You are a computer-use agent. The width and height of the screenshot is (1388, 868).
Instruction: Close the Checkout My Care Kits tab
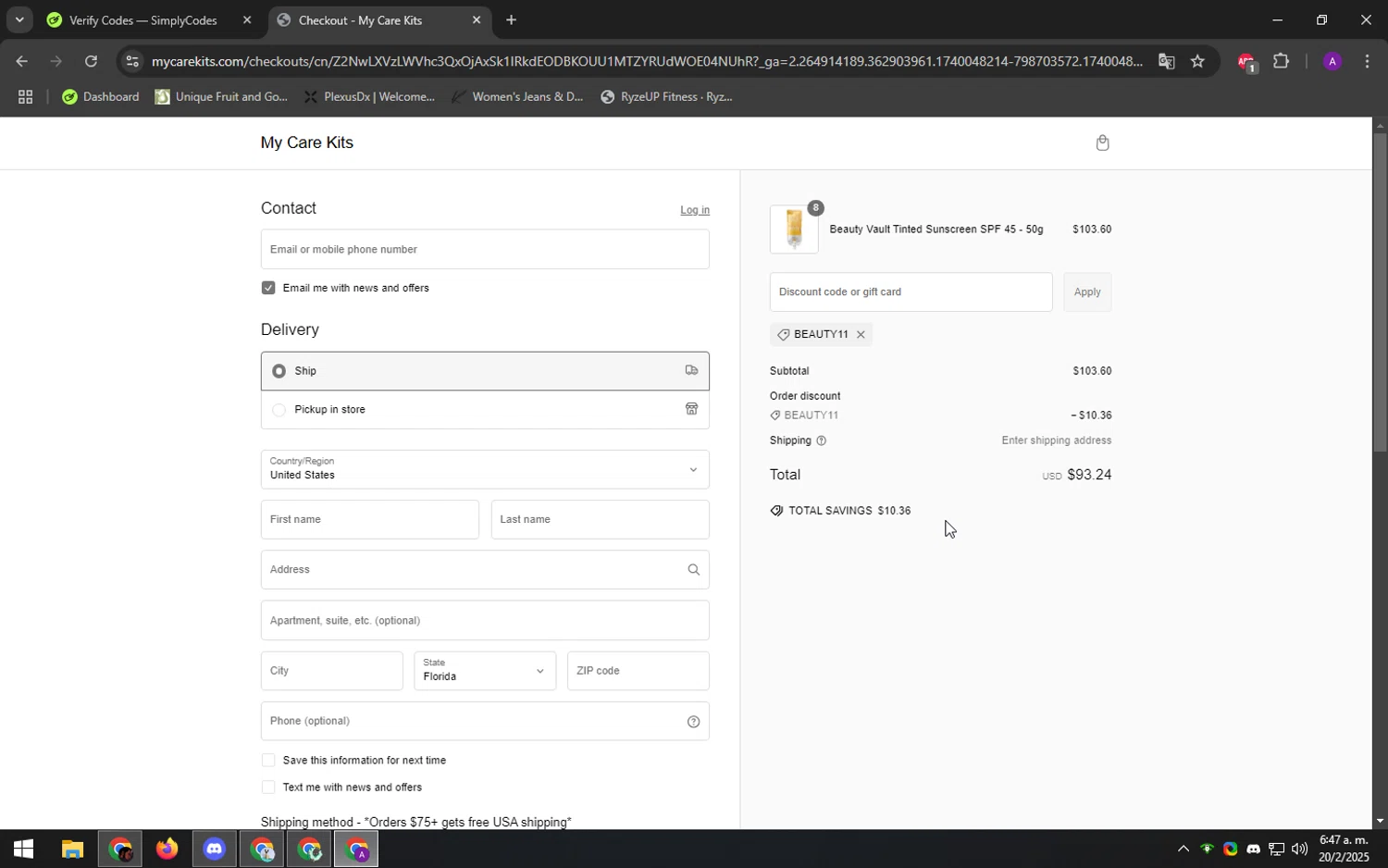pos(477,19)
